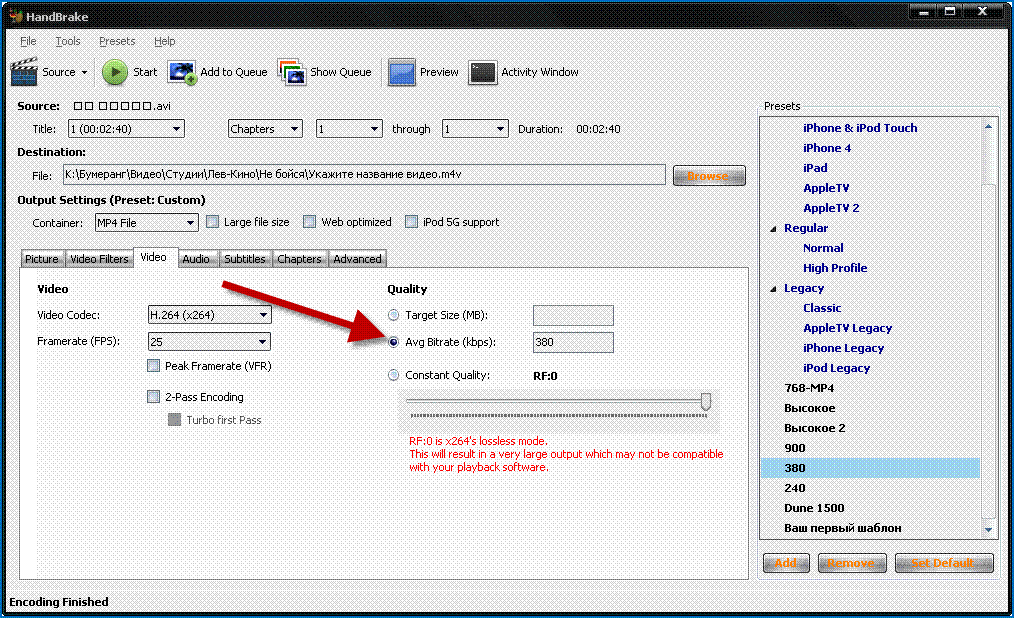Select the iPod Legacy preset

[836, 368]
